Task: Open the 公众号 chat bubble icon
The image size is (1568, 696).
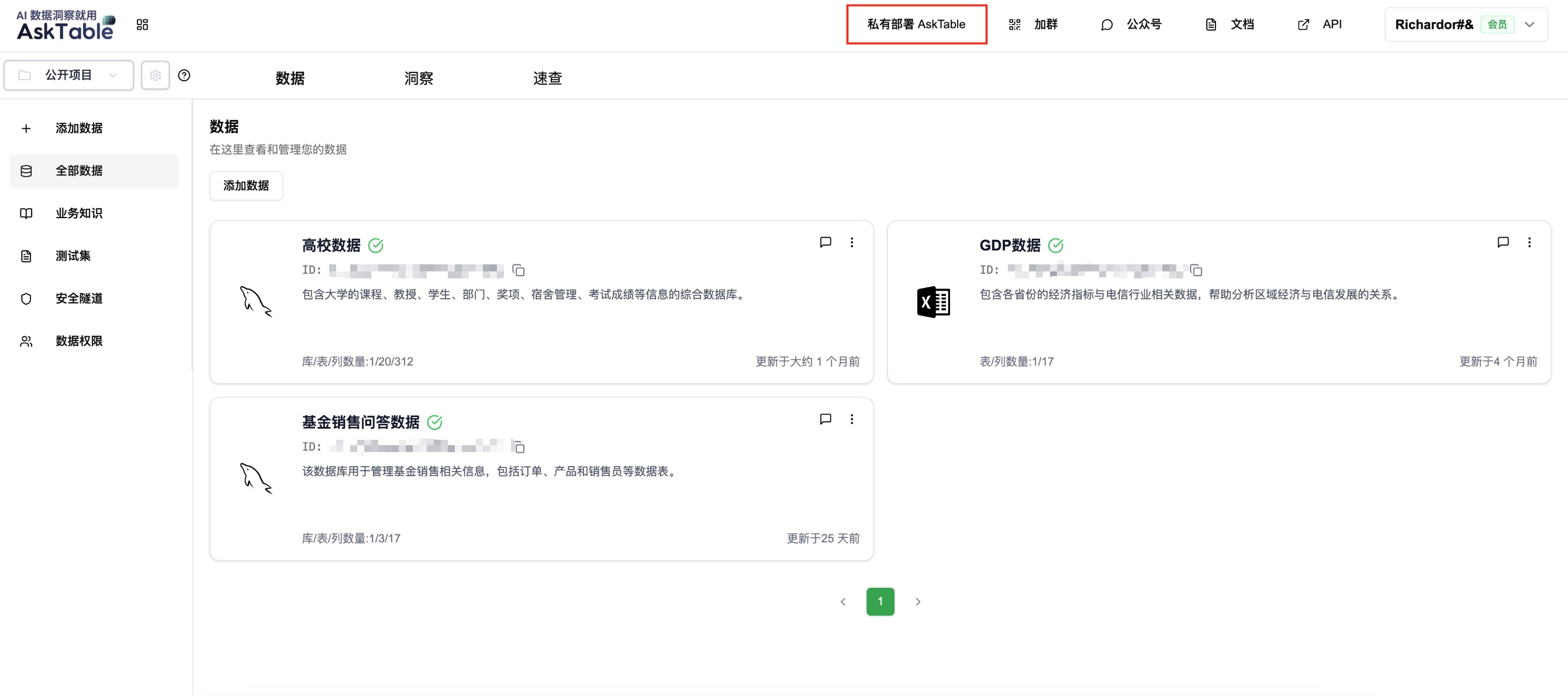Action: pos(1107,25)
